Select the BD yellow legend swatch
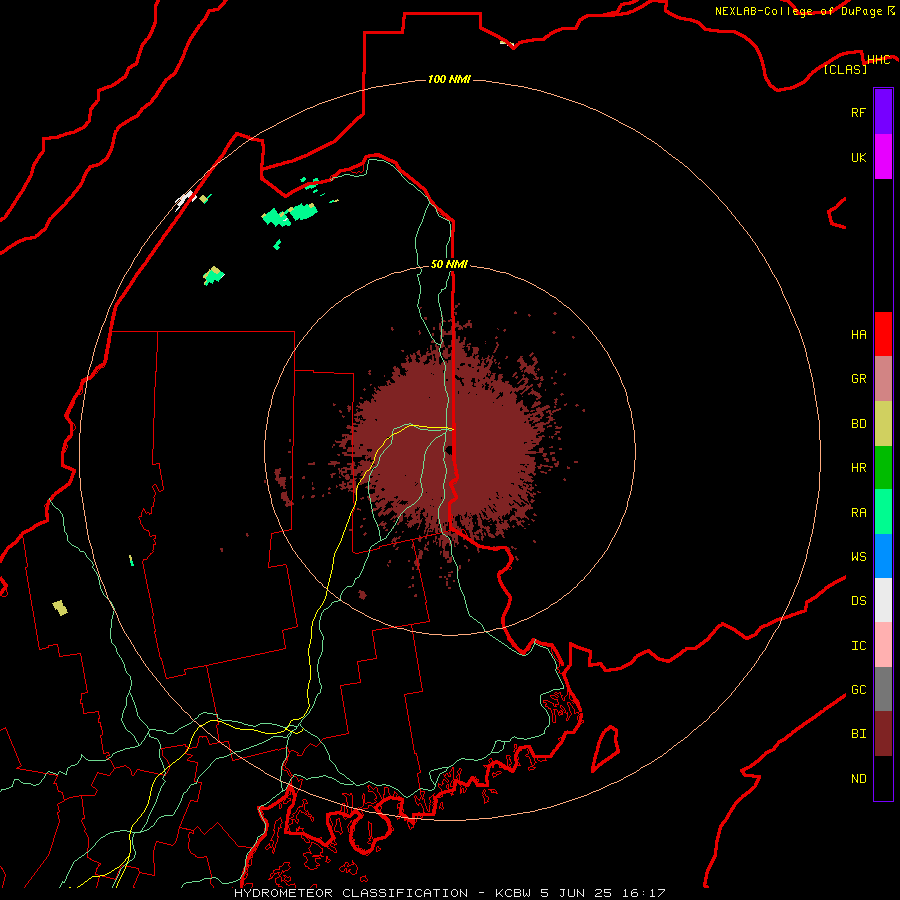 (883, 424)
